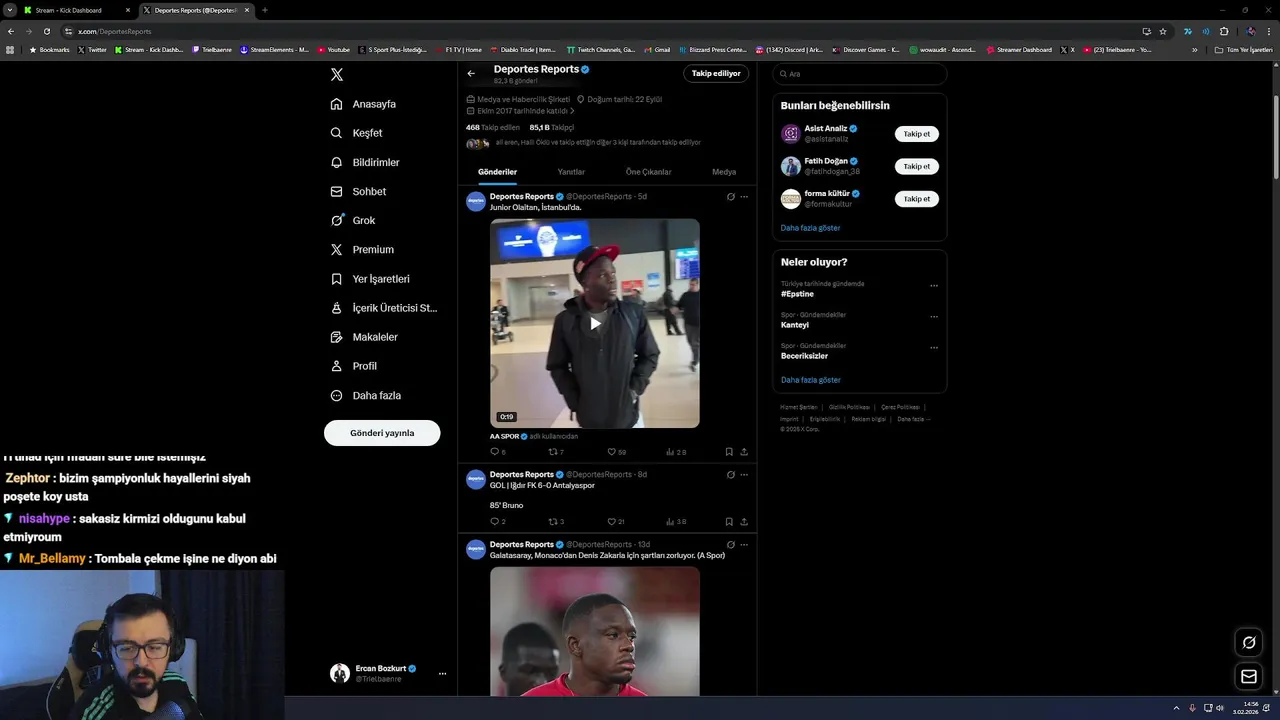Screen dimensions: 1280x720
Task: Open options for Kanteyi trend
Action: tap(934, 317)
